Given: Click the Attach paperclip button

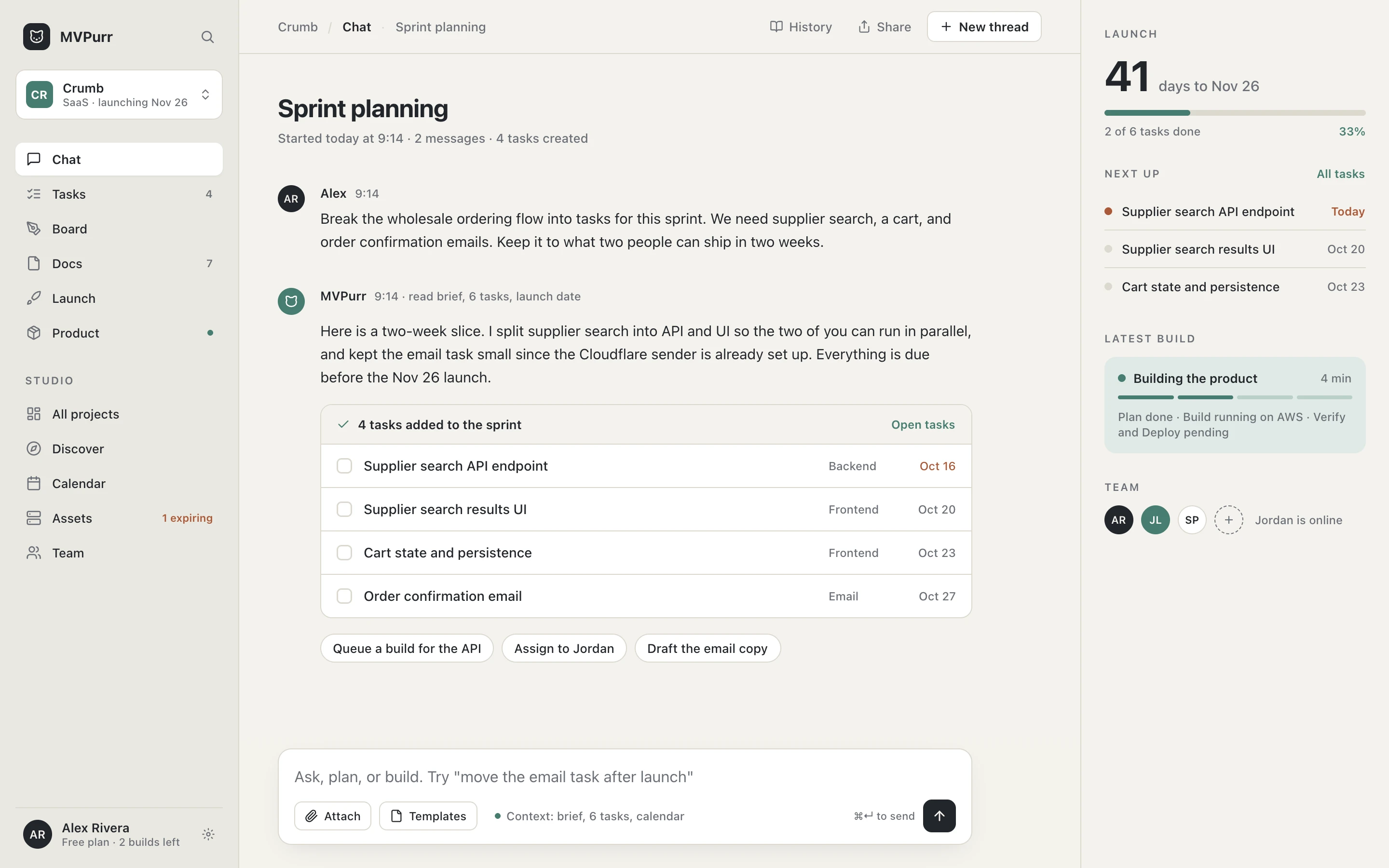Looking at the screenshot, I should [332, 816].
